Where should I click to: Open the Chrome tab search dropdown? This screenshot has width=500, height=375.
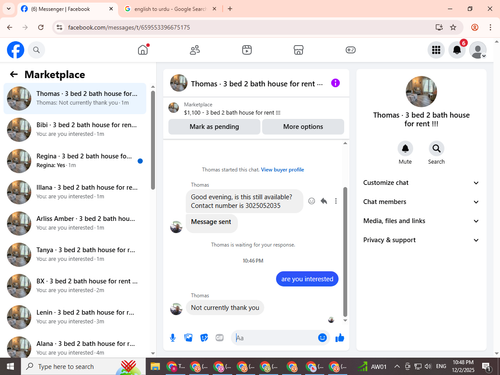pyautogui.click(x=9, y=9)
